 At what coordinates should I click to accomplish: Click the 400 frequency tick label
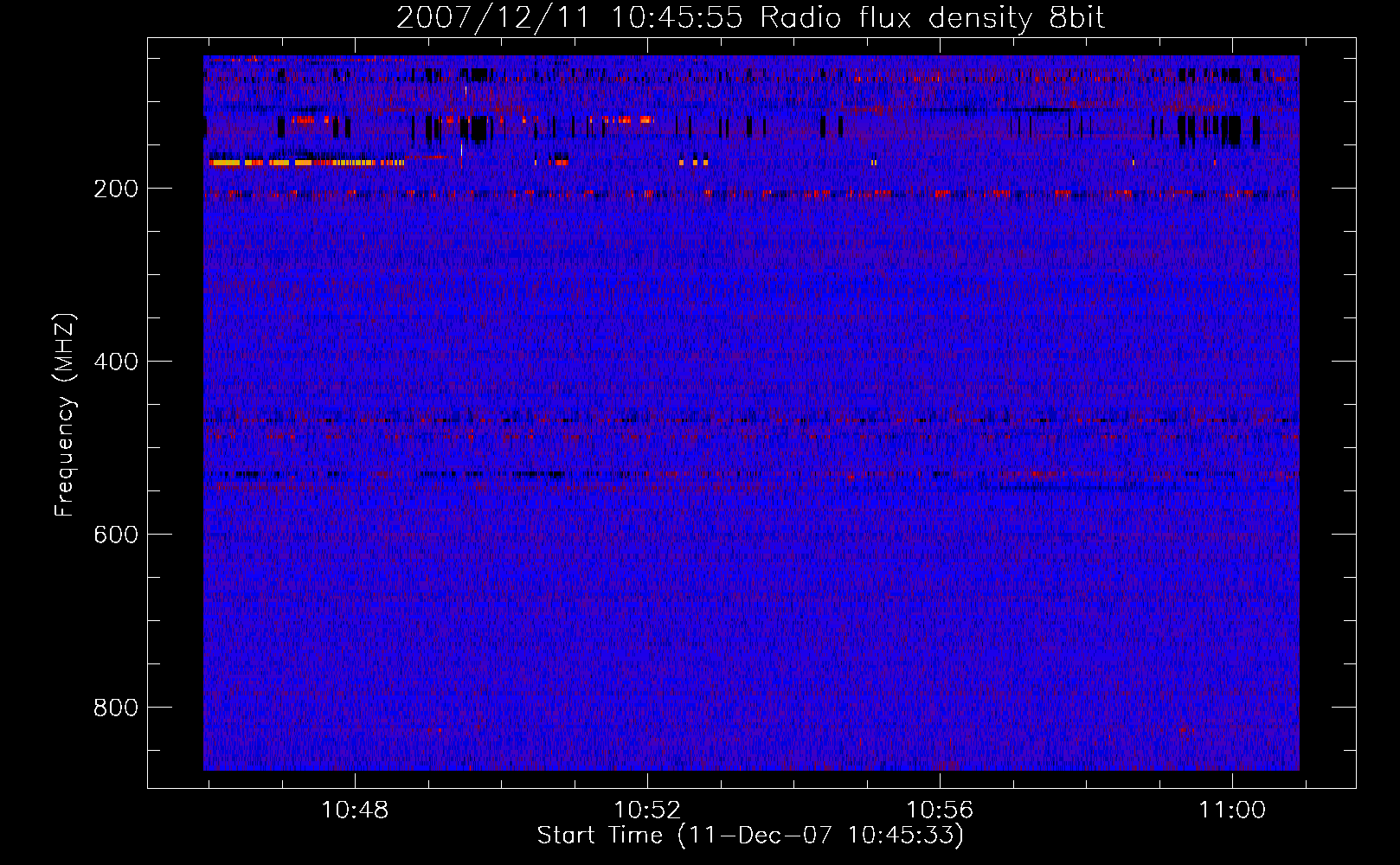(x=116, y=362)
